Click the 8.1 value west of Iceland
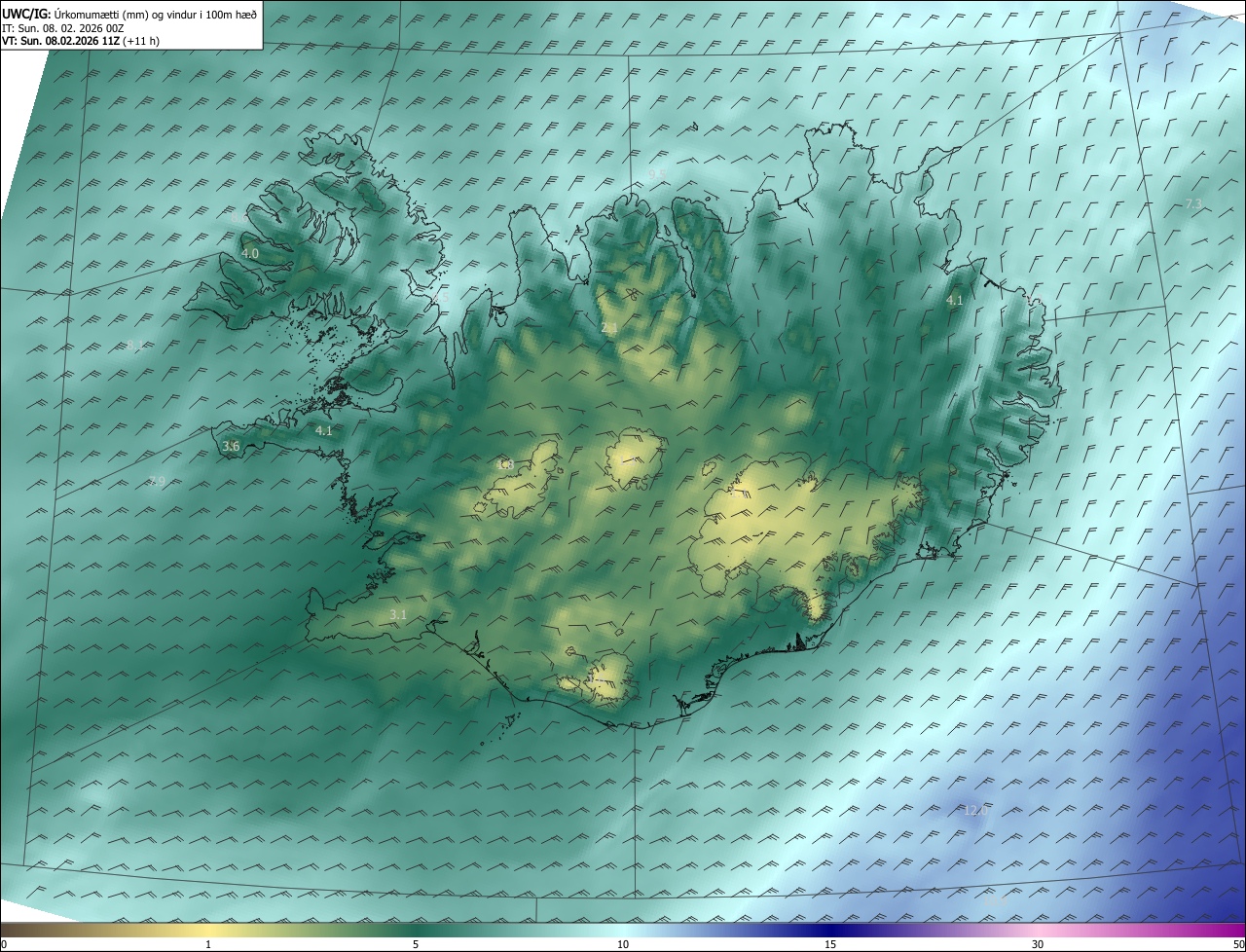 (135, 345)
